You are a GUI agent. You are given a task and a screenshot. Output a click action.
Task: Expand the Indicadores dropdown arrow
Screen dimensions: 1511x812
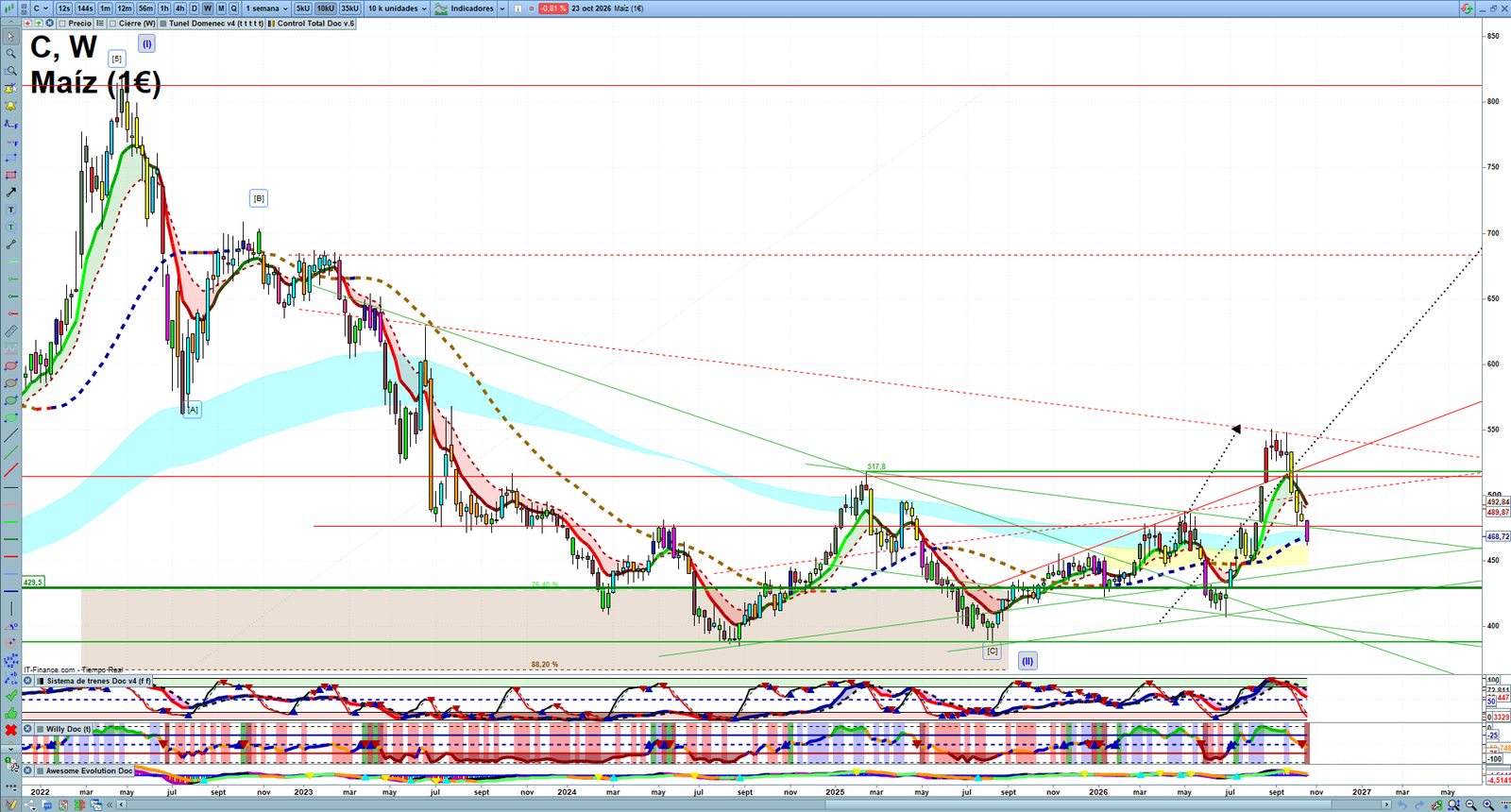pyautogui.click(x=502, y=8)
